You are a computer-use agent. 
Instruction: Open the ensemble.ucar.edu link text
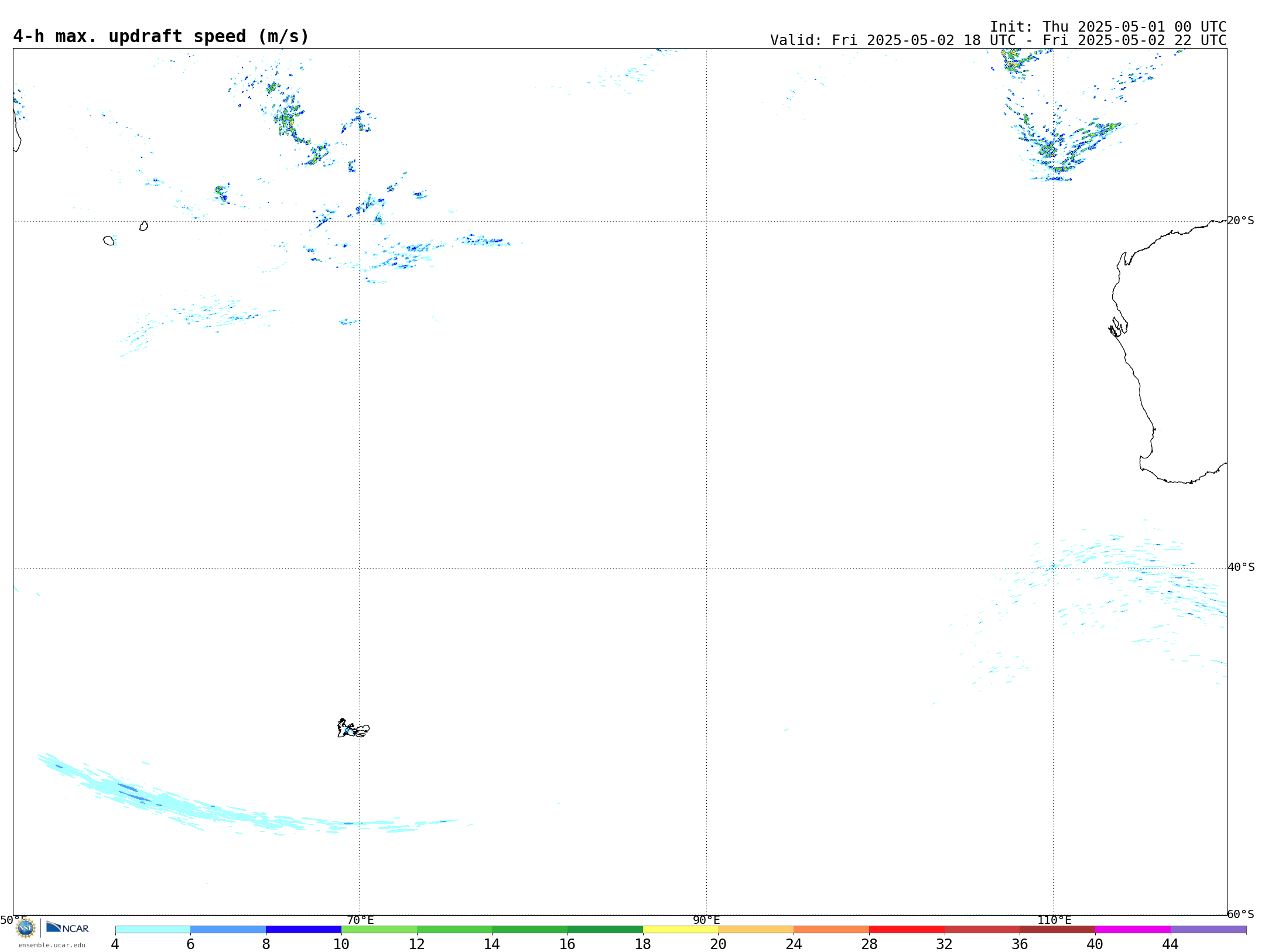pyautogui.click(x=52, y=945)
